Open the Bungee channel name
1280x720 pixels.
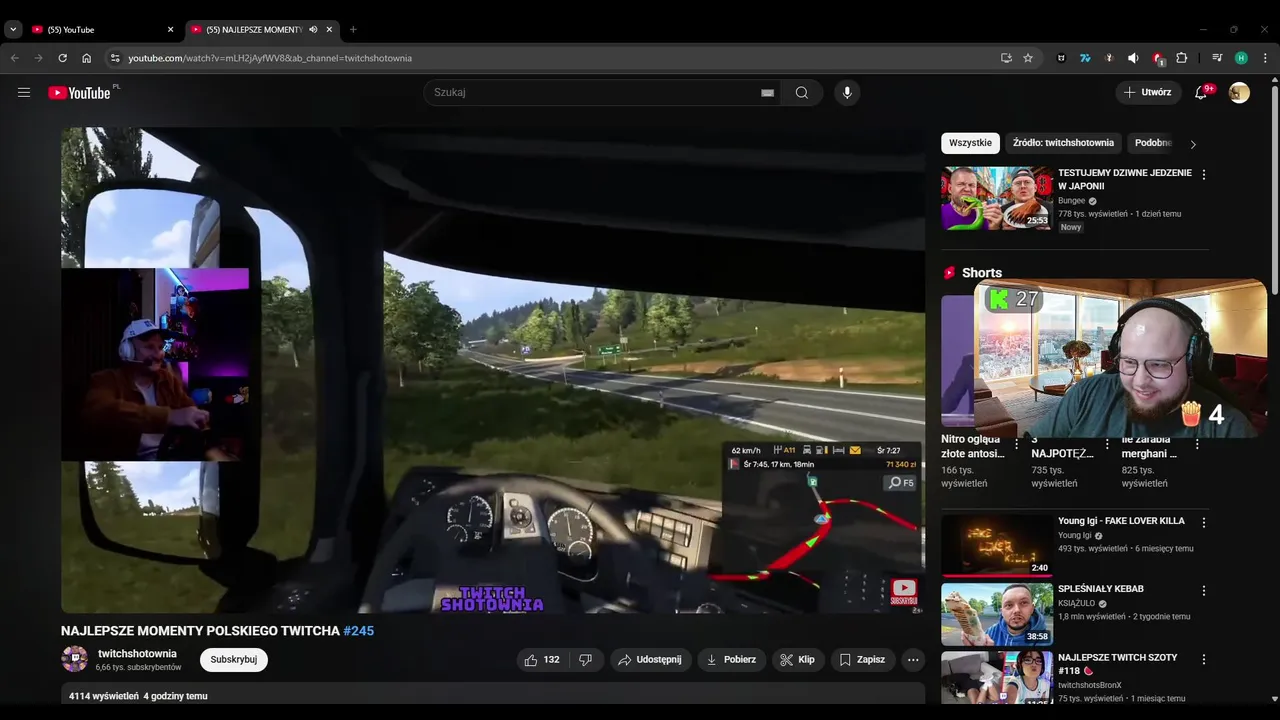pos(1071,200)
